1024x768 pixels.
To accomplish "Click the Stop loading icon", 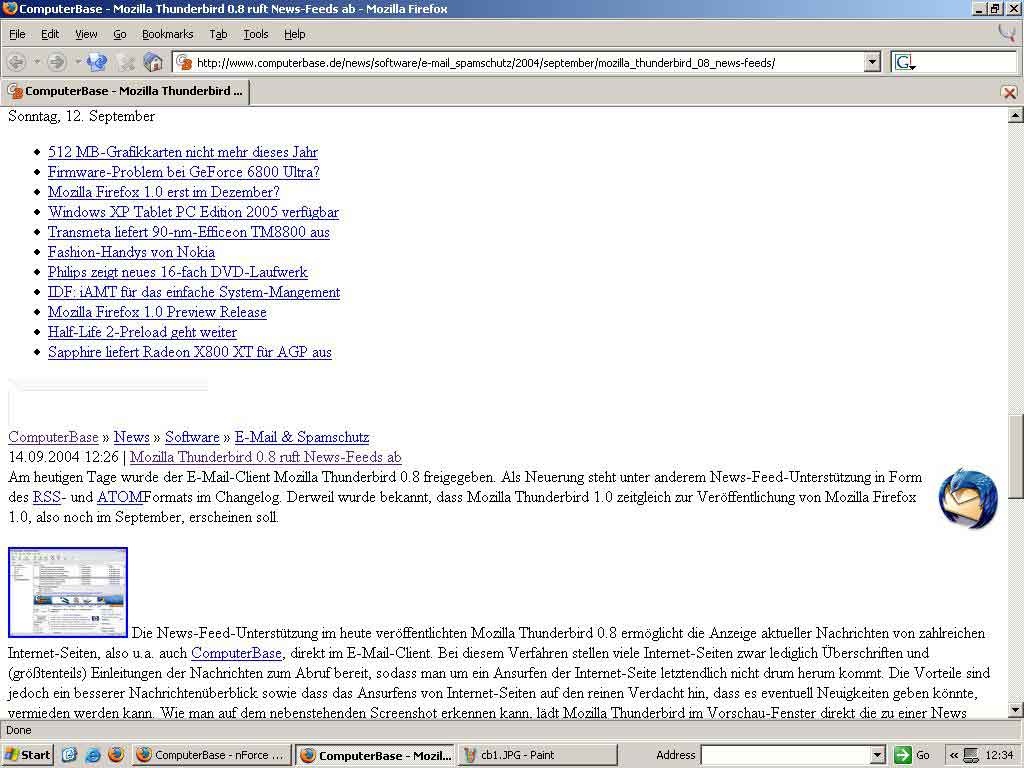I will pyautogui.click(x=125, y=63).
